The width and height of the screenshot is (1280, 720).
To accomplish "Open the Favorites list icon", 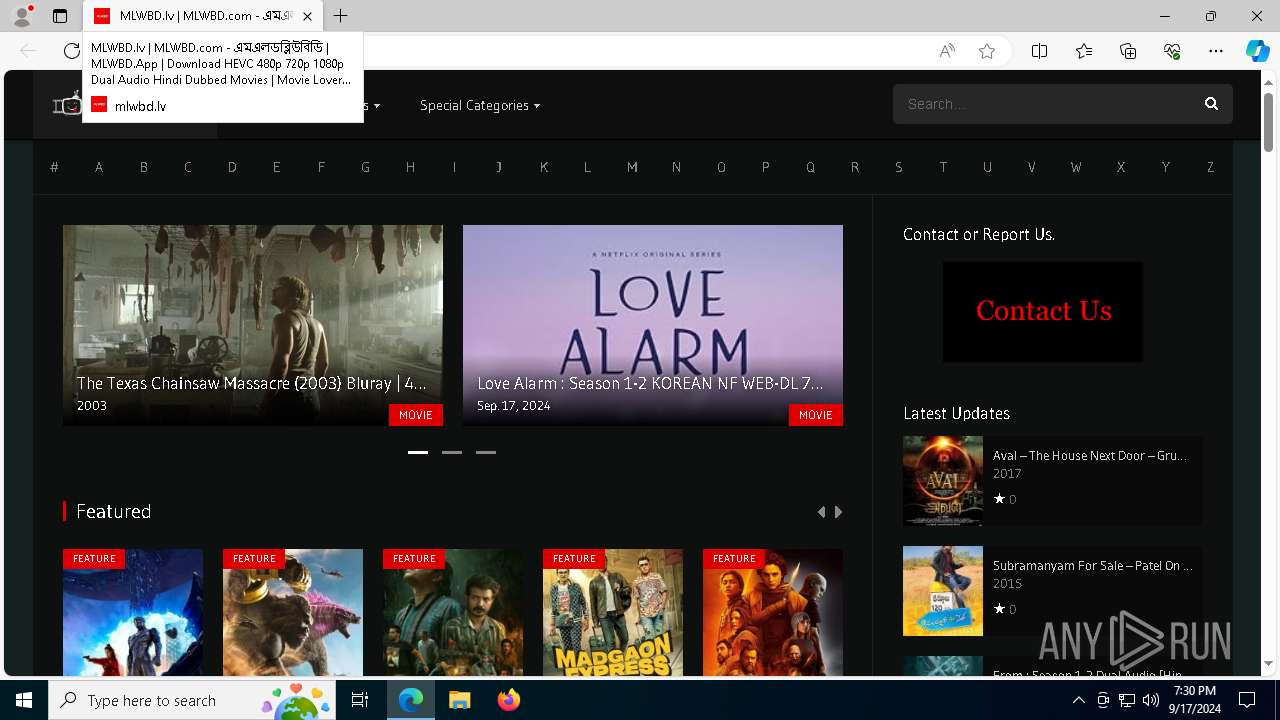I will tap(1084, 51).
